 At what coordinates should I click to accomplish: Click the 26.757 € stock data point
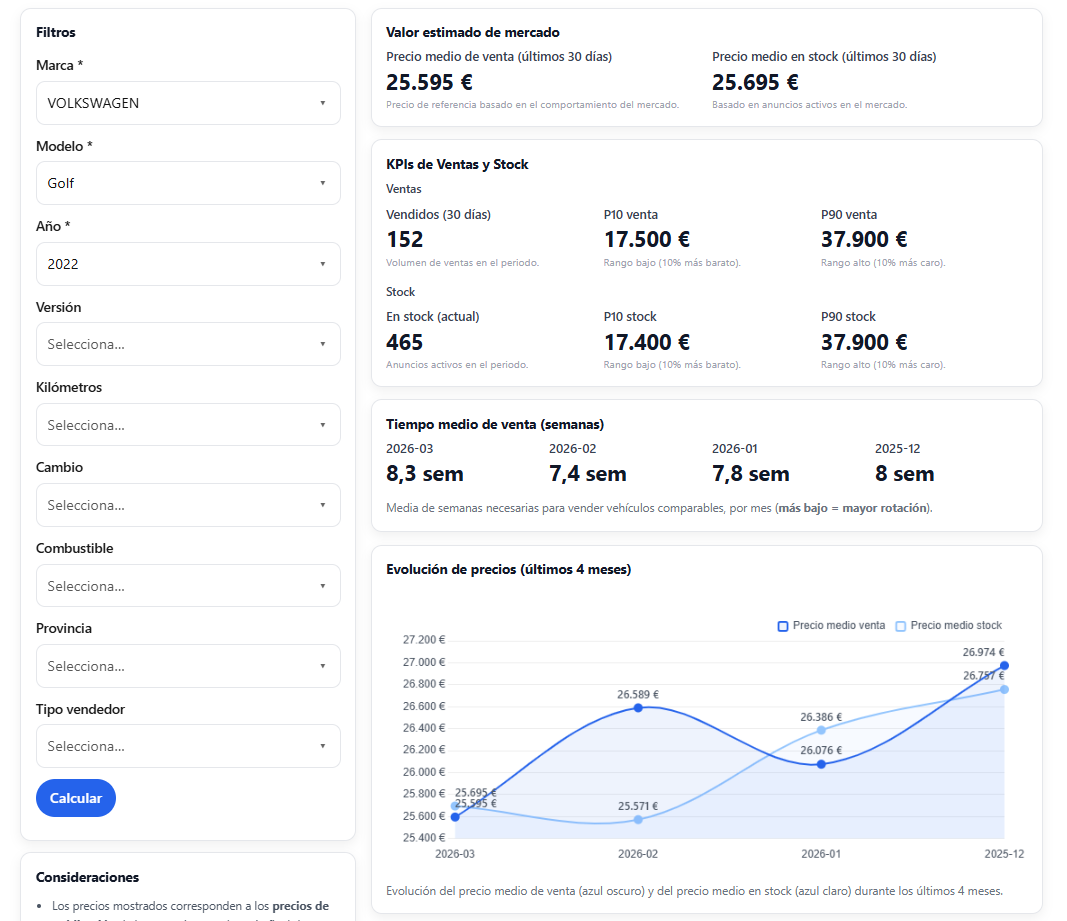[x=1004, y=689]
